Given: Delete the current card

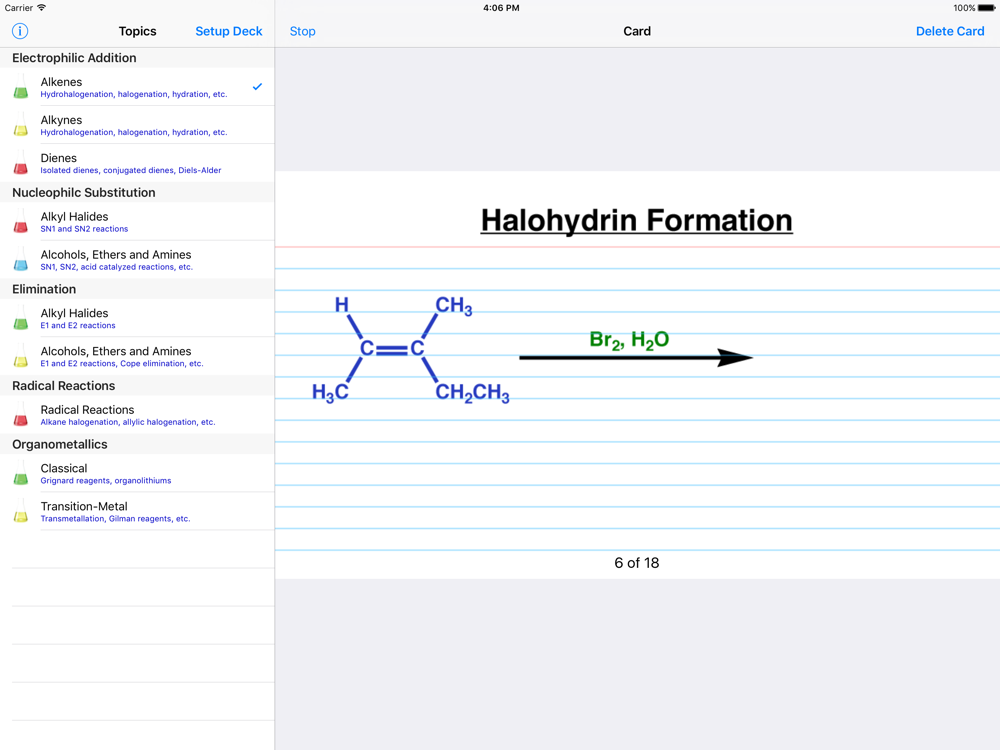Looking at the screenshot, I should pos(949,31).
